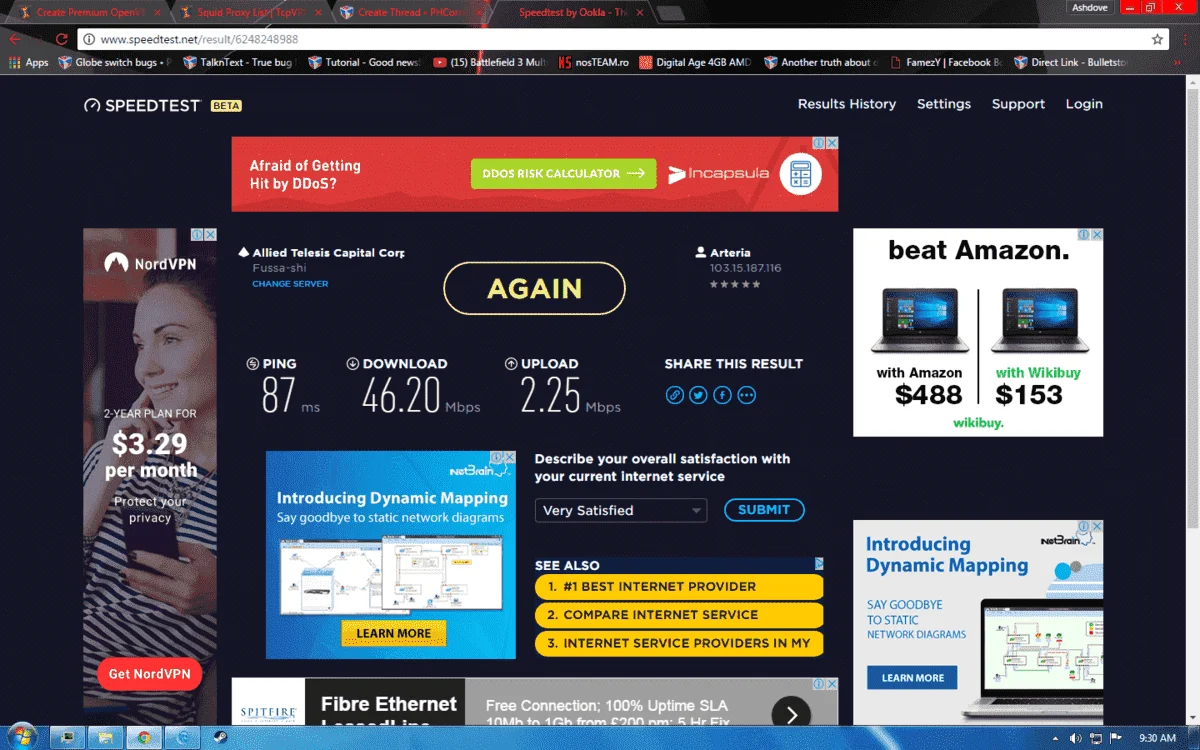
Task: Close the NetBrain Dynamic Mapping center ad
Action: pos(509,457)
